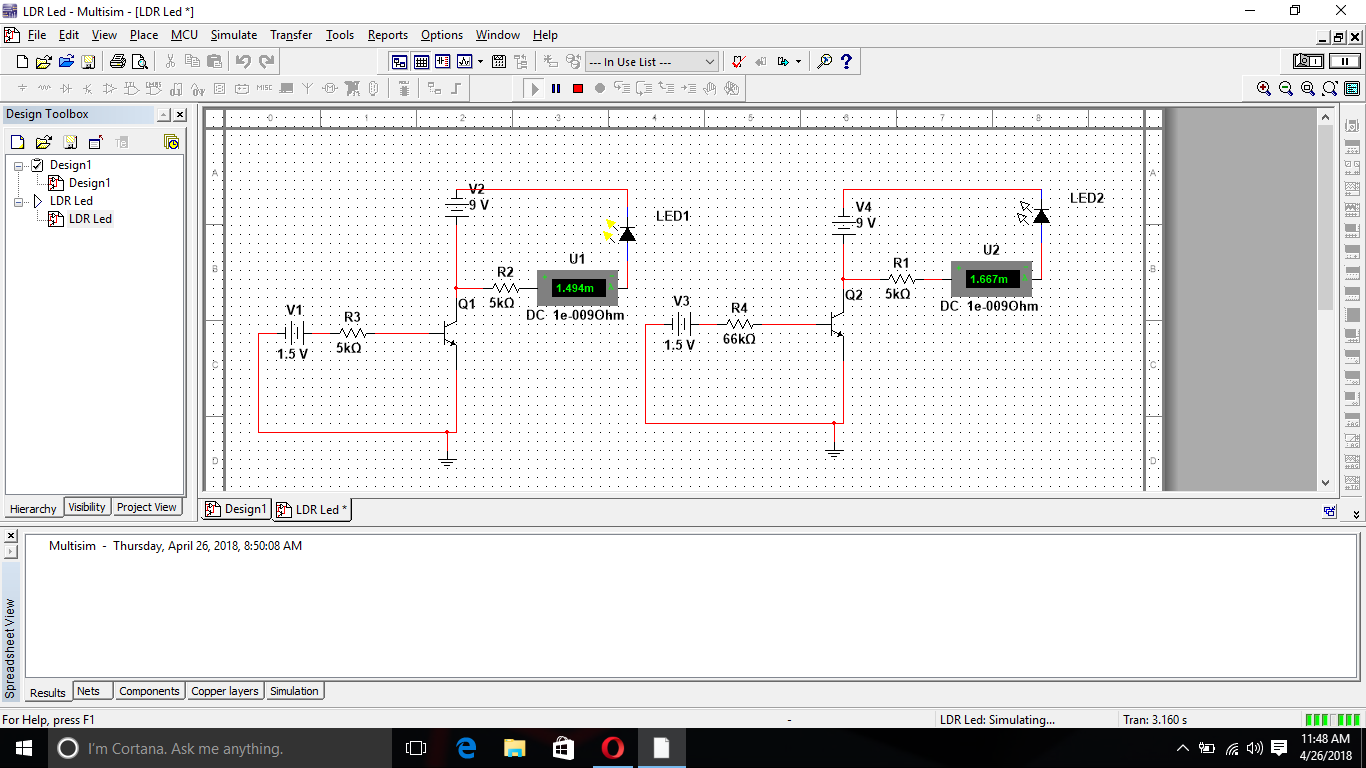
Task: Click the Zoom fit to page icon
Action: coord(1330,88)
